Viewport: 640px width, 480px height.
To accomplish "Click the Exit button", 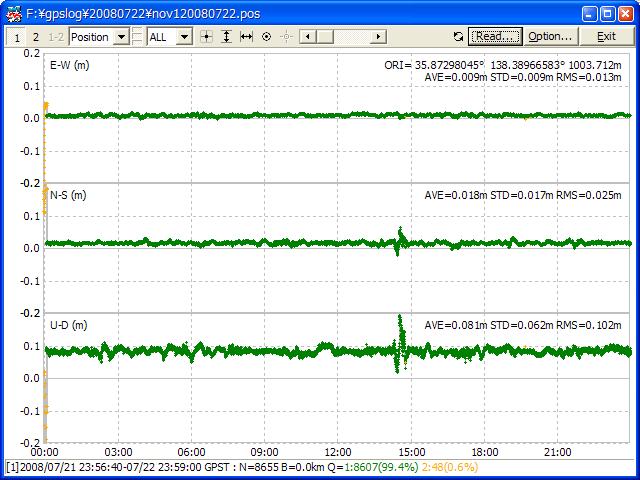I will tap(606, 37).
